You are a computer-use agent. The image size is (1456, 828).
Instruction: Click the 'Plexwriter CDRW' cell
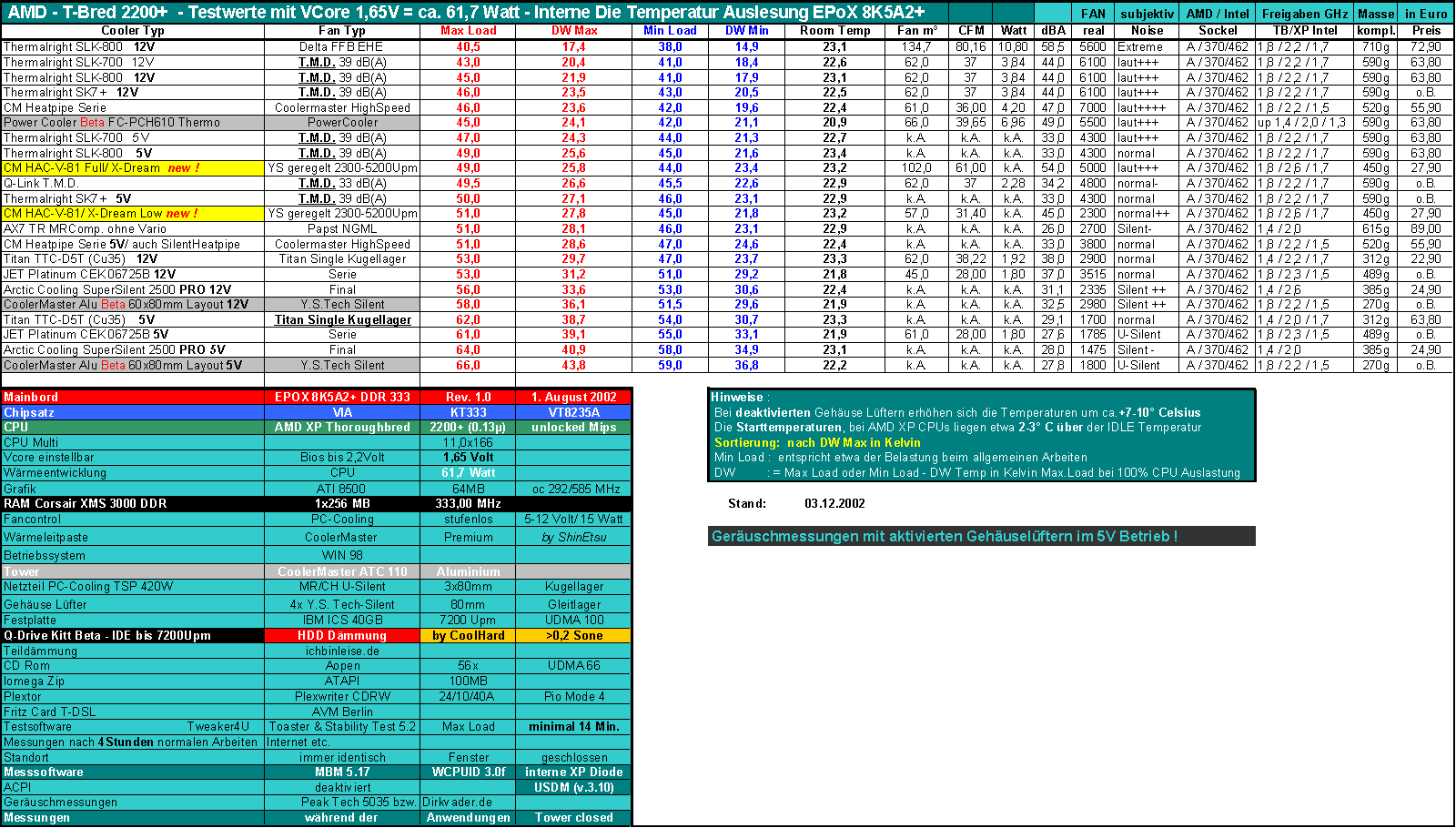coord(342,697)
